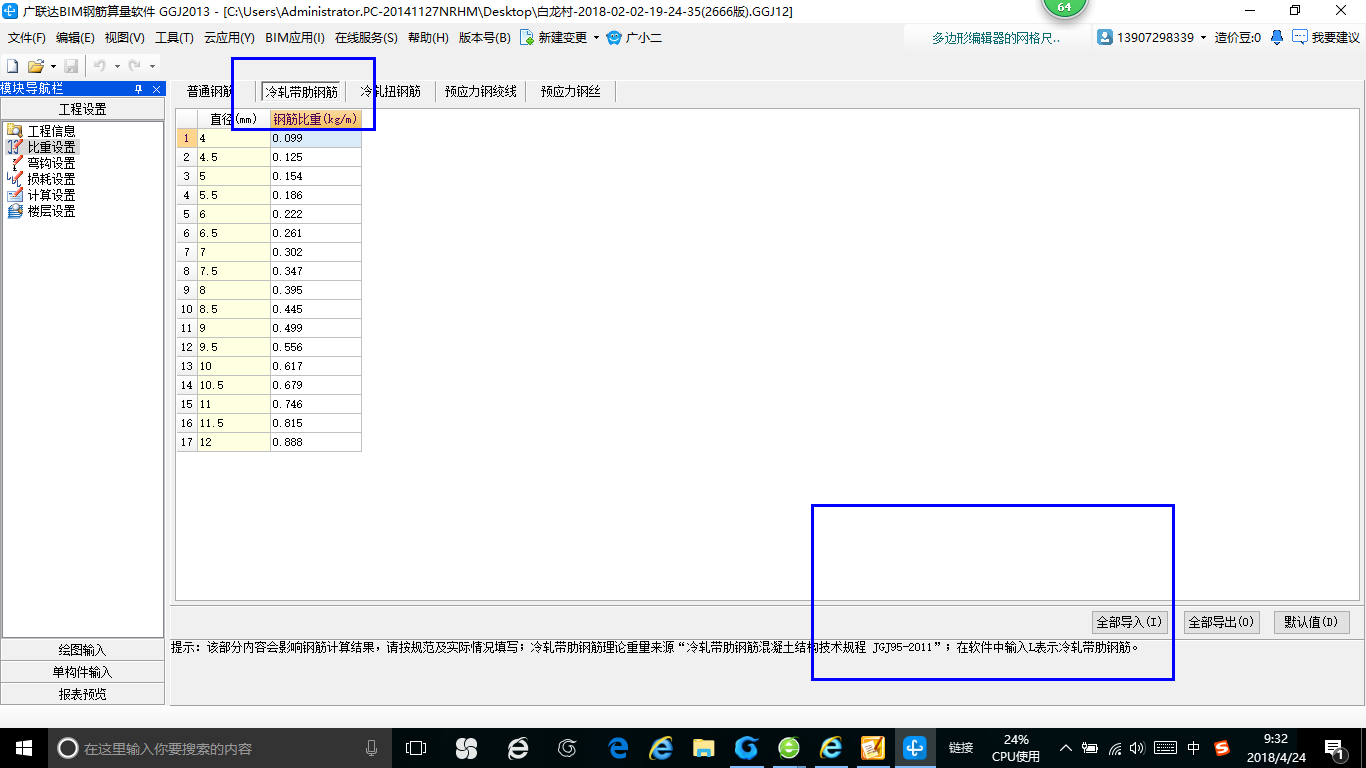Click the 钢筋比重(kg/m) column header
Viewport: 1366px width, 768px height.
pyautogui.click(x=315, y=119)
